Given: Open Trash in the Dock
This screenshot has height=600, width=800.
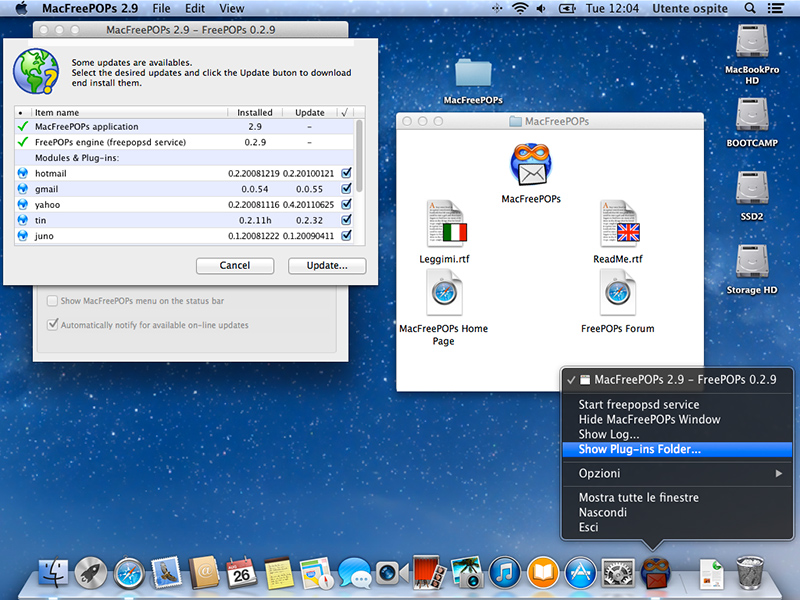Looking at the screenshot, I should tap(750, 573).
